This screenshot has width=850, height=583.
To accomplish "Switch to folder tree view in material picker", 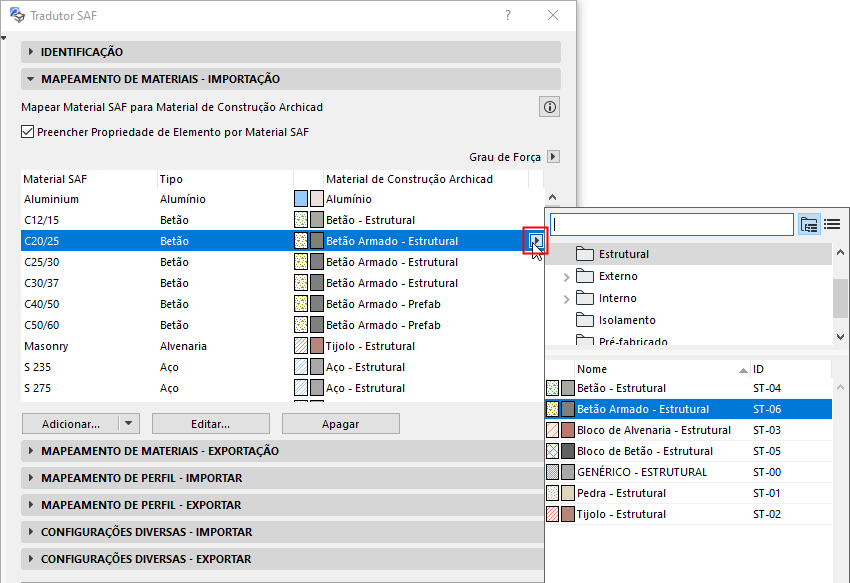I will coord(809,224).
